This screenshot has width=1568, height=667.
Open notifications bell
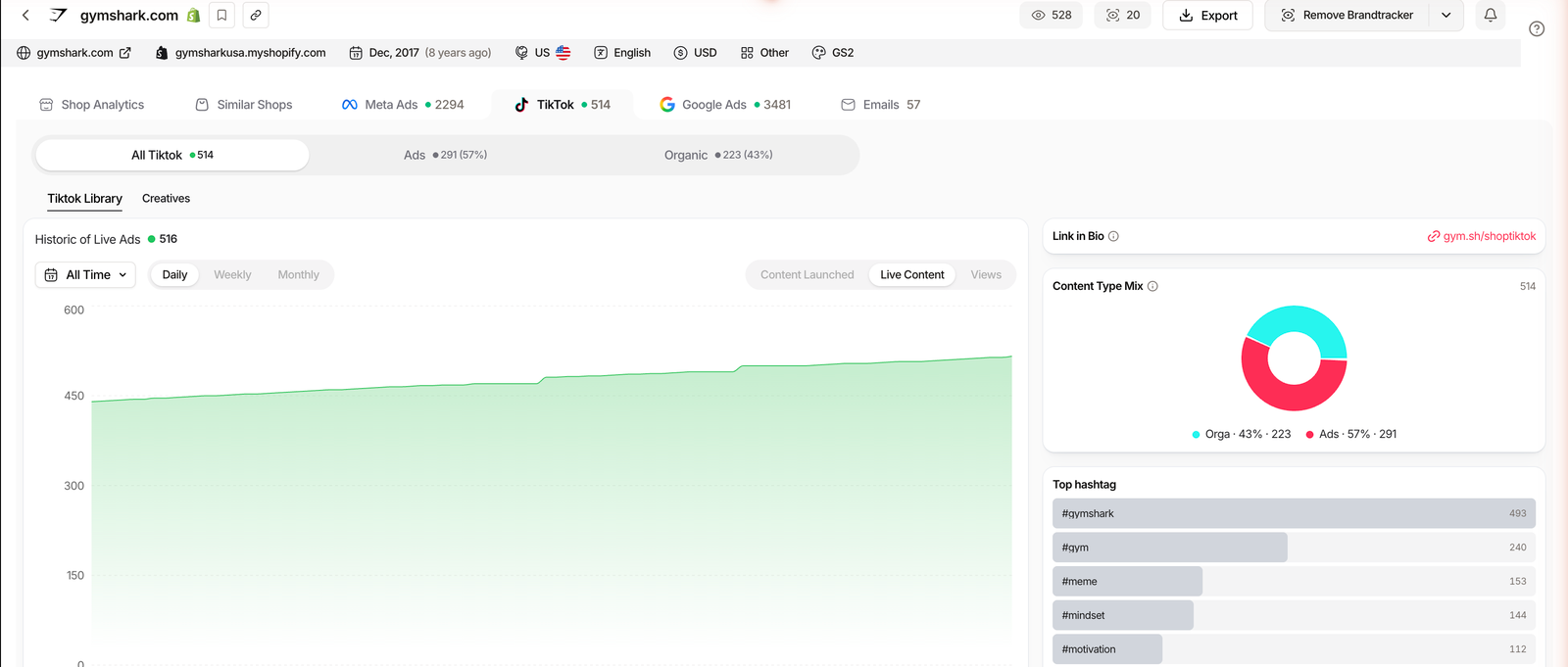tap(1491, 15)
